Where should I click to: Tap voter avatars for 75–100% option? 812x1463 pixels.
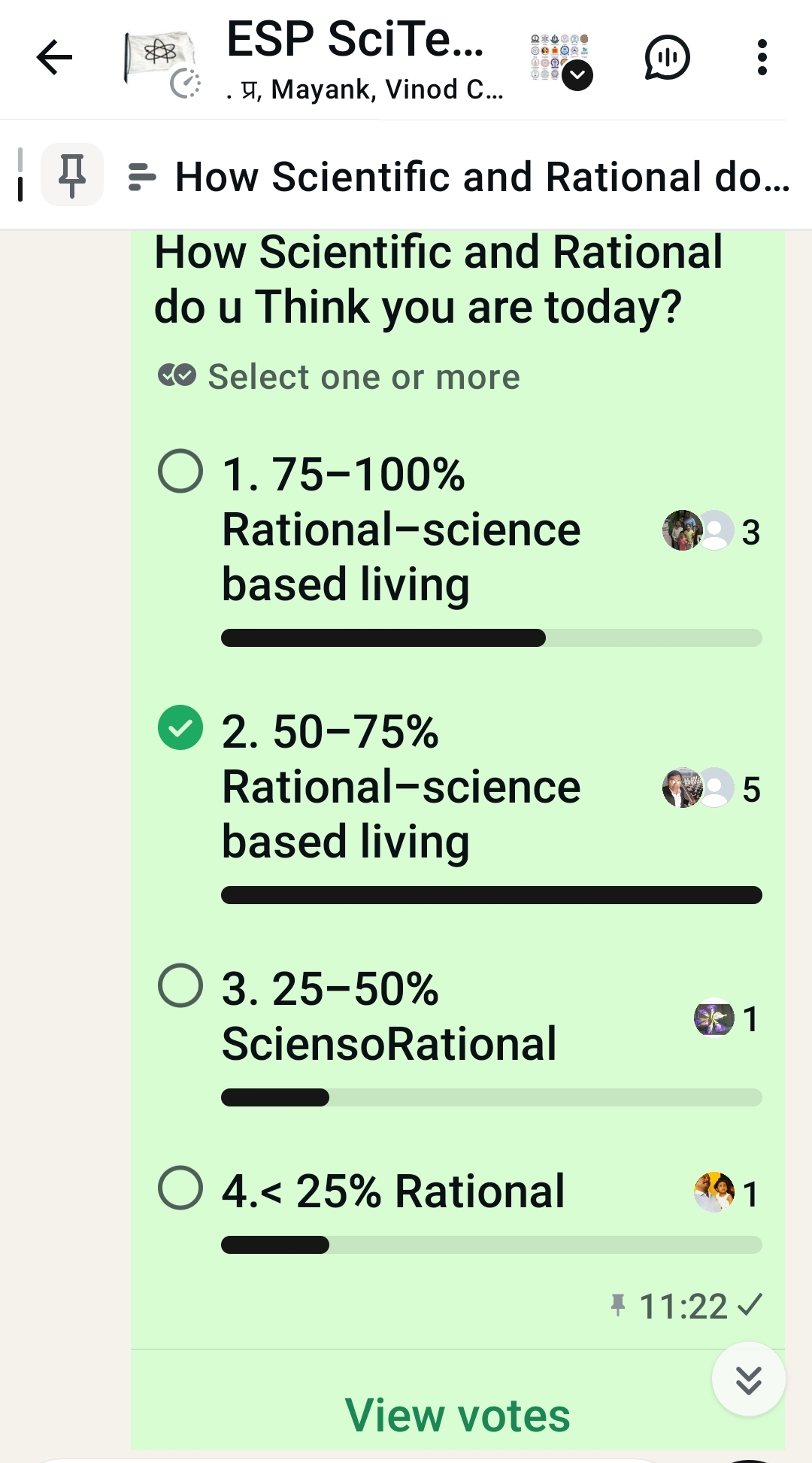click(698, 530)
